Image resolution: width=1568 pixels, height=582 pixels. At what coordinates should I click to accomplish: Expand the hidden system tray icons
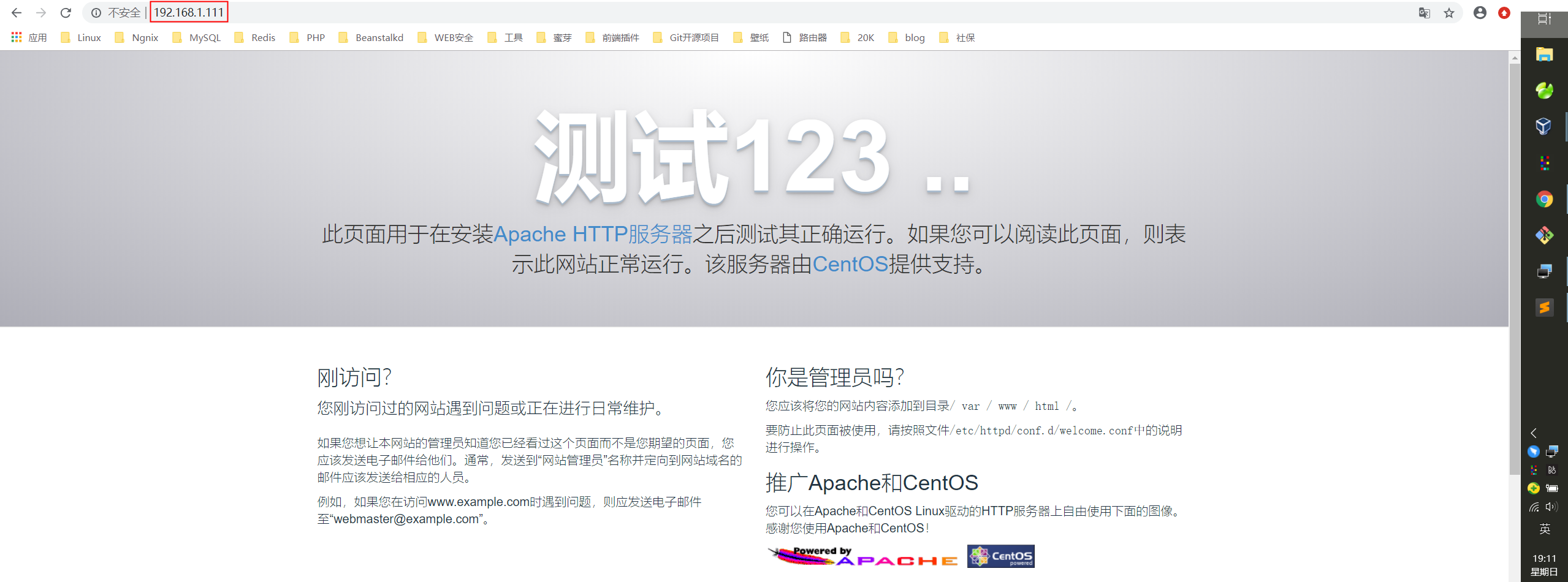coord(1534,433)
